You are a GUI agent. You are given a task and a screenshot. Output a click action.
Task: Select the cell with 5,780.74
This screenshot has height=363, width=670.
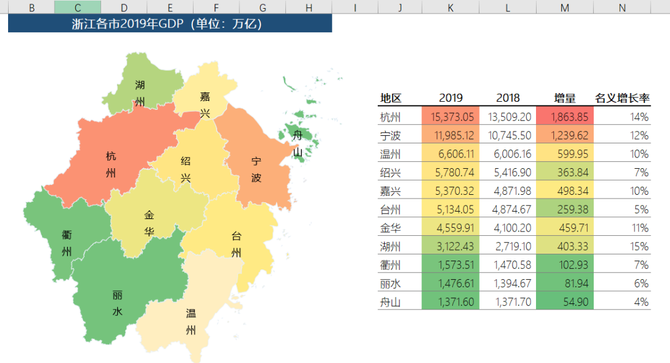(x=451, y=172)
